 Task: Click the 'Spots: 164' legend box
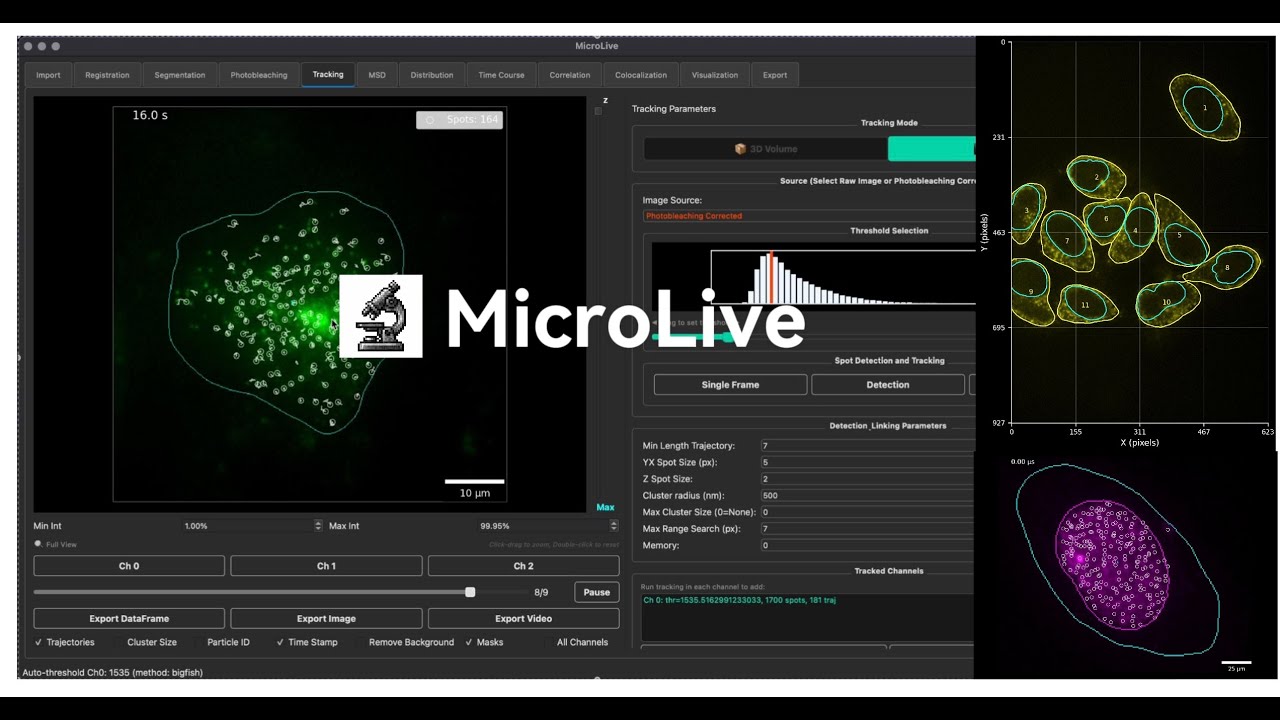pos(460,120)
